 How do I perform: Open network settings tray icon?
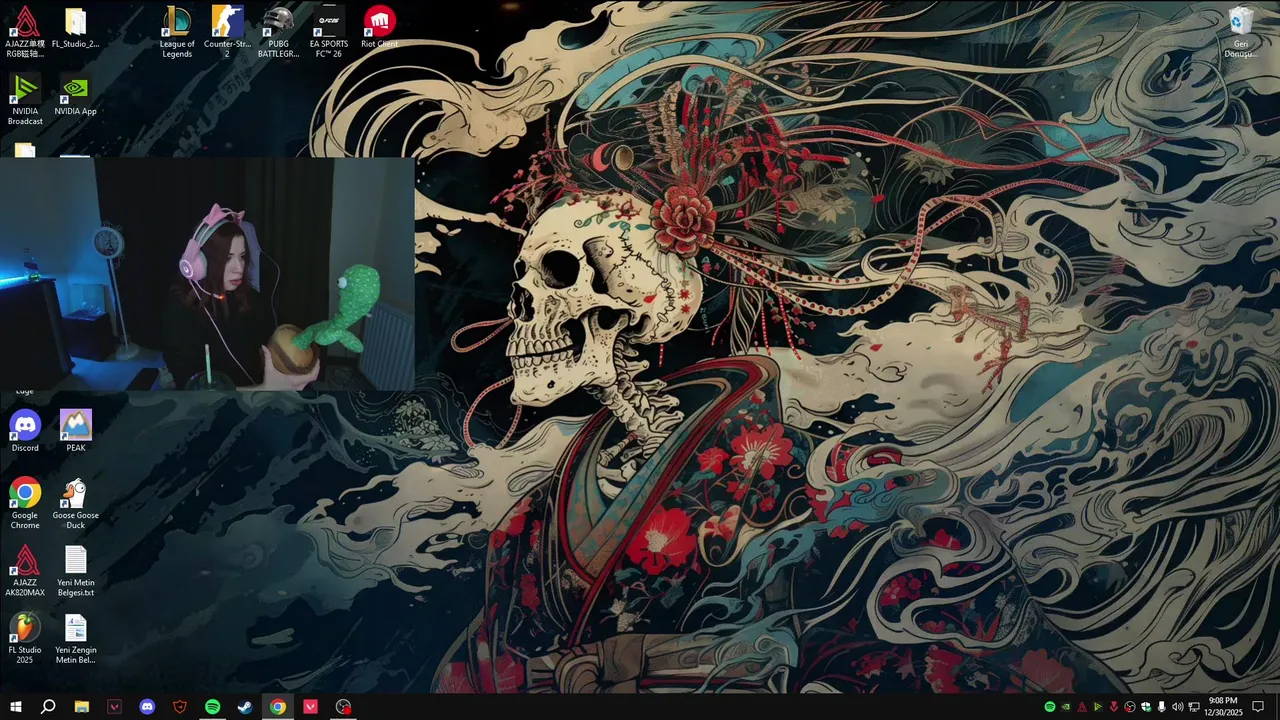[1194, 707]
